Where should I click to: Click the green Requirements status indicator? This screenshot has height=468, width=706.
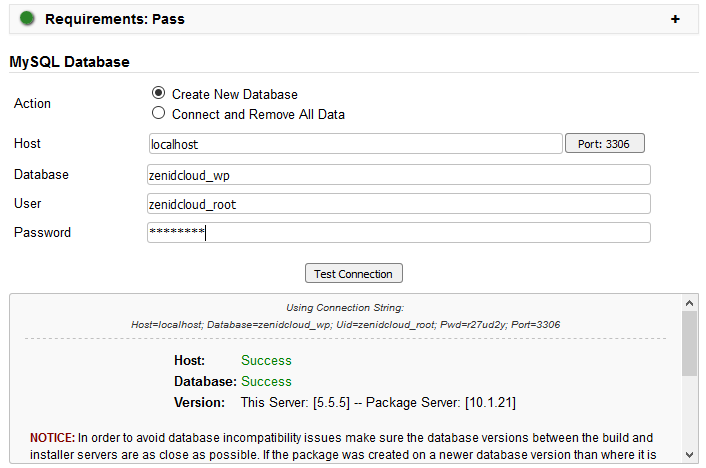pos(27,18)
